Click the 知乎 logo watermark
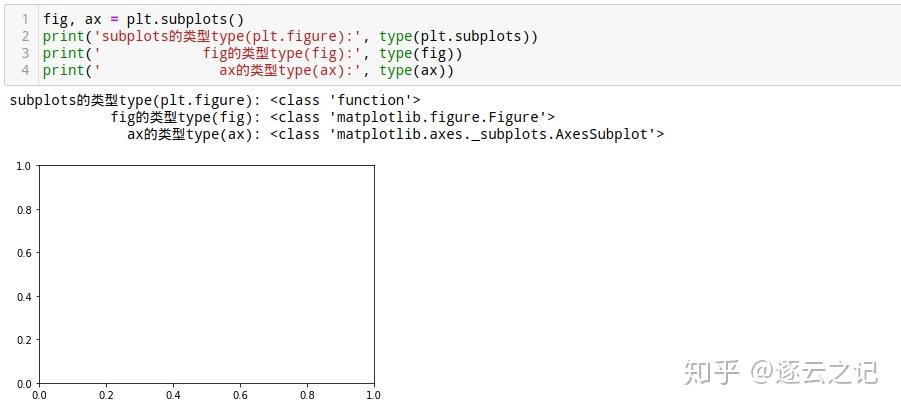This screenshot has height=409, width=901. (711, 372)
